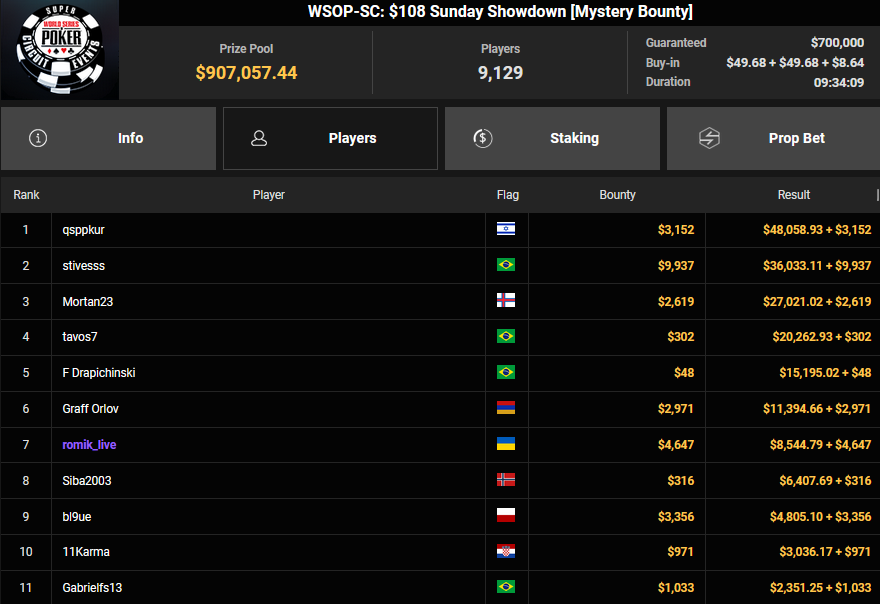This screenshot has height=604, width=880.
Task: Select the highlighted player romik_live
Action: (x=89, y=444)
